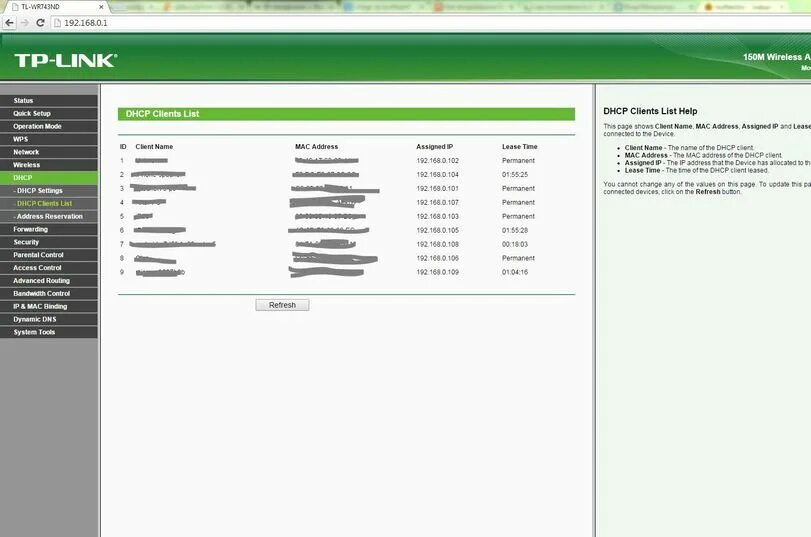Viewport: 811px width, 537px height.
Task: Open Parental Control settings
Action: pyautogui.click(x=49, y=255)
